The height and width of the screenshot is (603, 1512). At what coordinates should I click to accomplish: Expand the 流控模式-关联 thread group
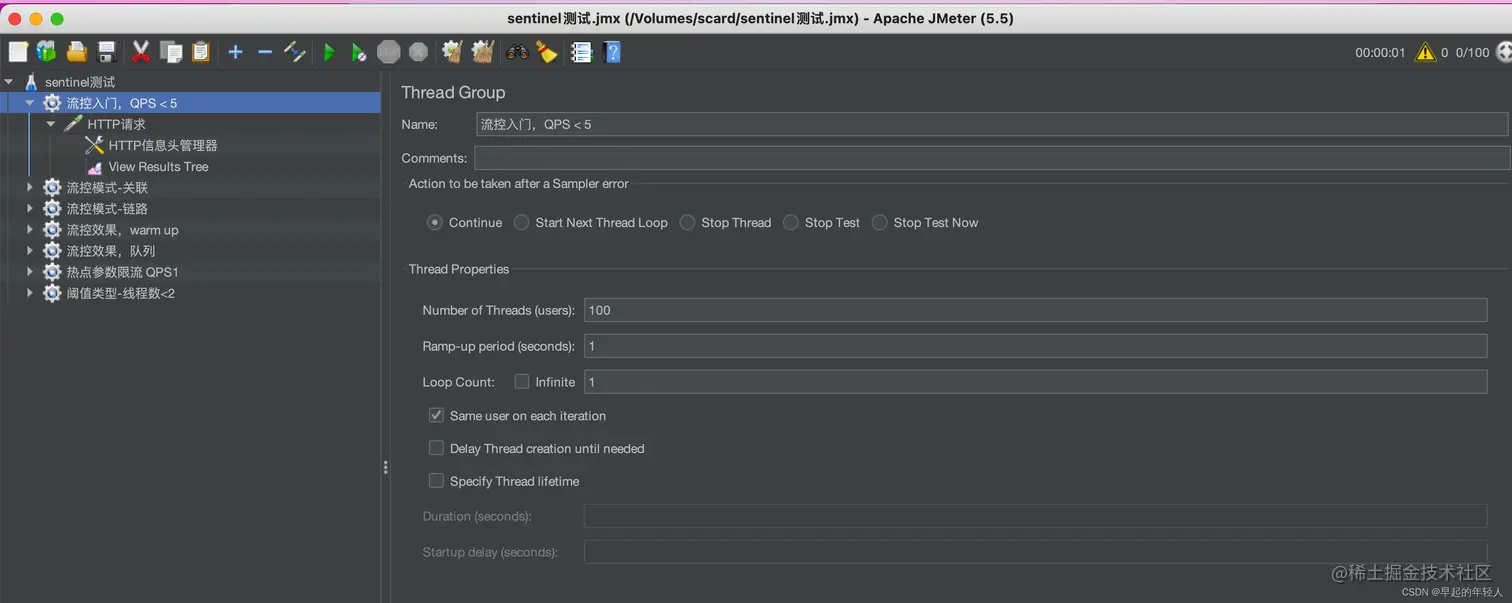30,187
